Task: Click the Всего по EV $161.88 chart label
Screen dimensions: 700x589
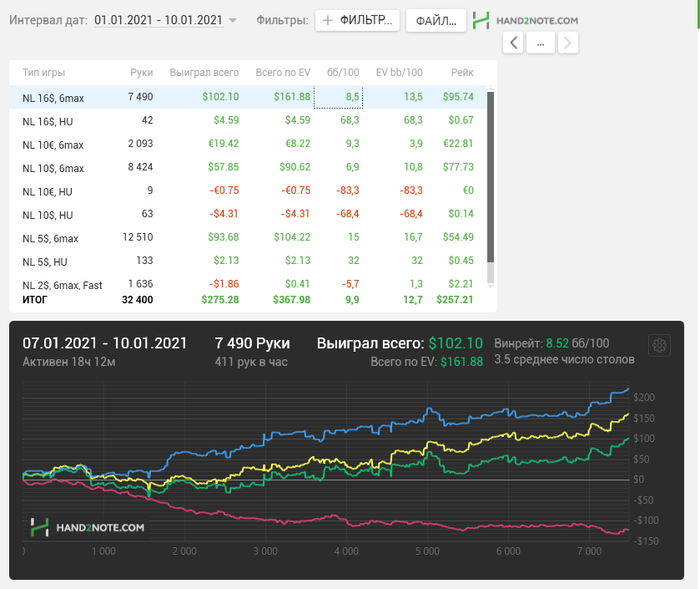Action: pos(427,362)
